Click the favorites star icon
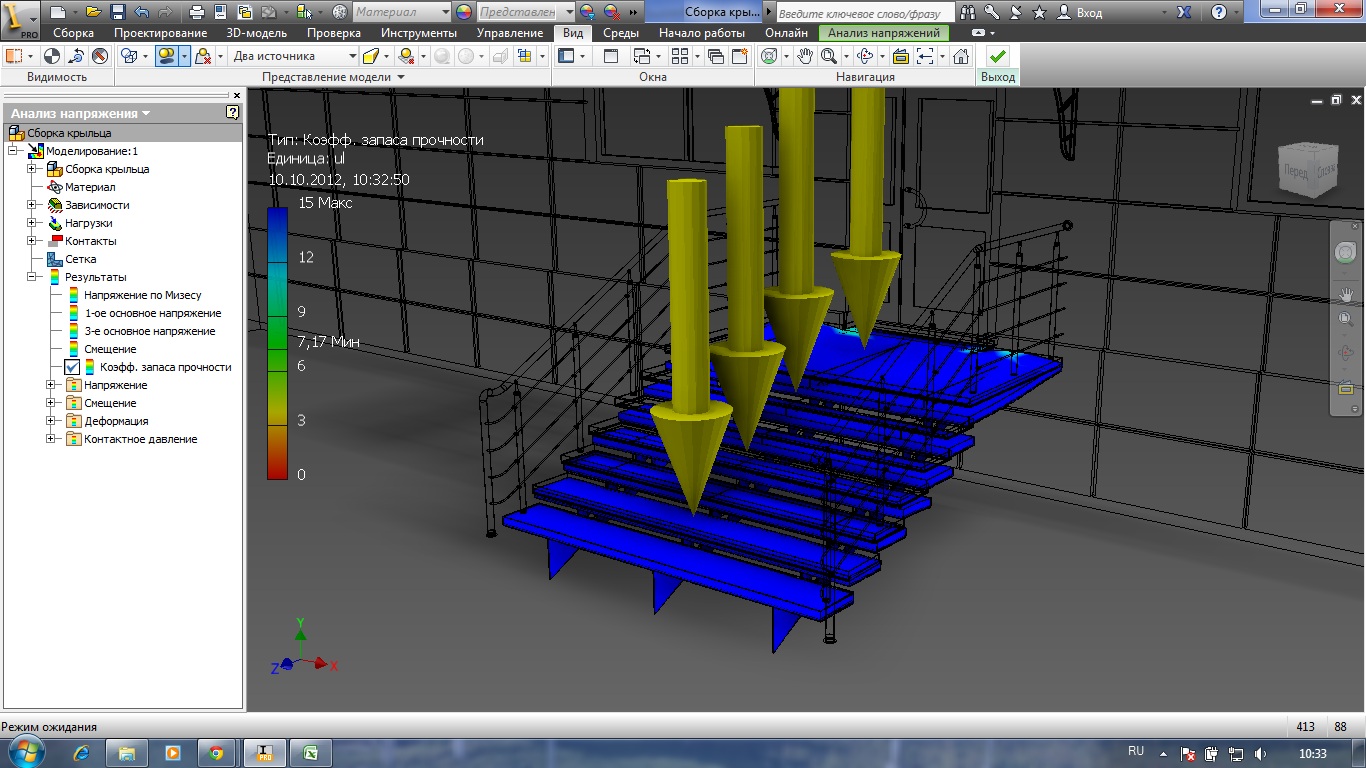 (1039, 12)
